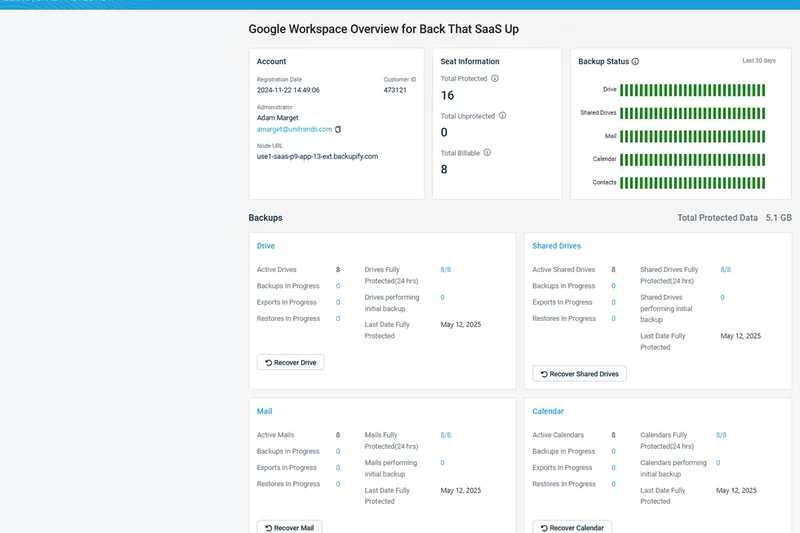Click the Shared Drives backup status bar row

click(x=692, y=113)
